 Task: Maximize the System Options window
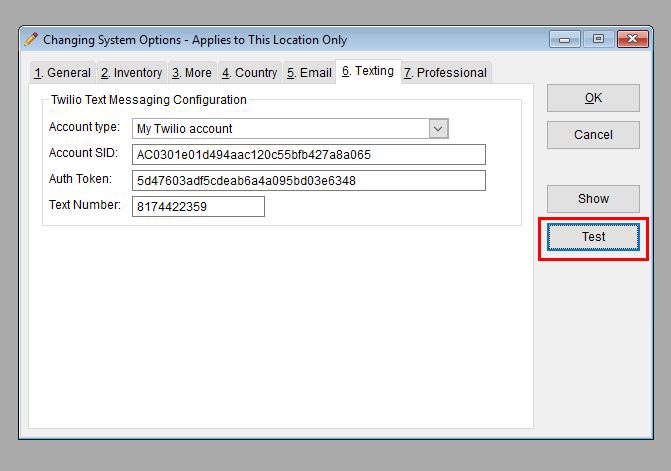[x=598, y=39]
